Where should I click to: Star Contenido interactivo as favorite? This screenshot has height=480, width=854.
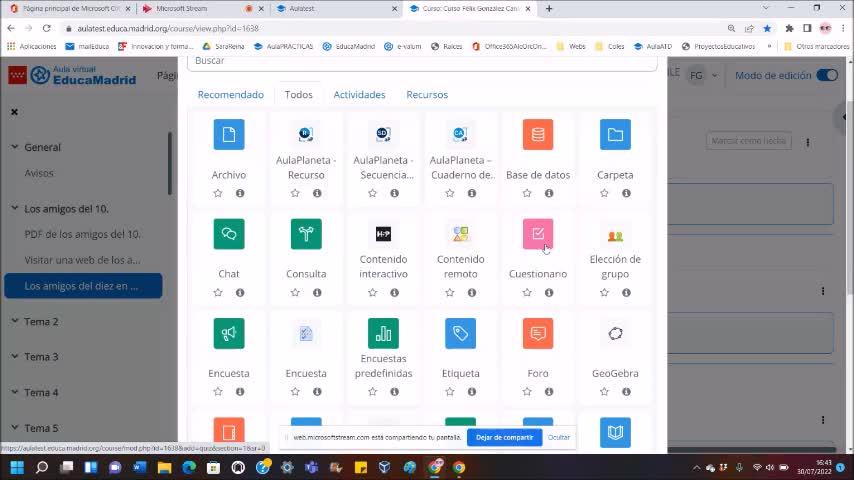[x=373, y=293]
